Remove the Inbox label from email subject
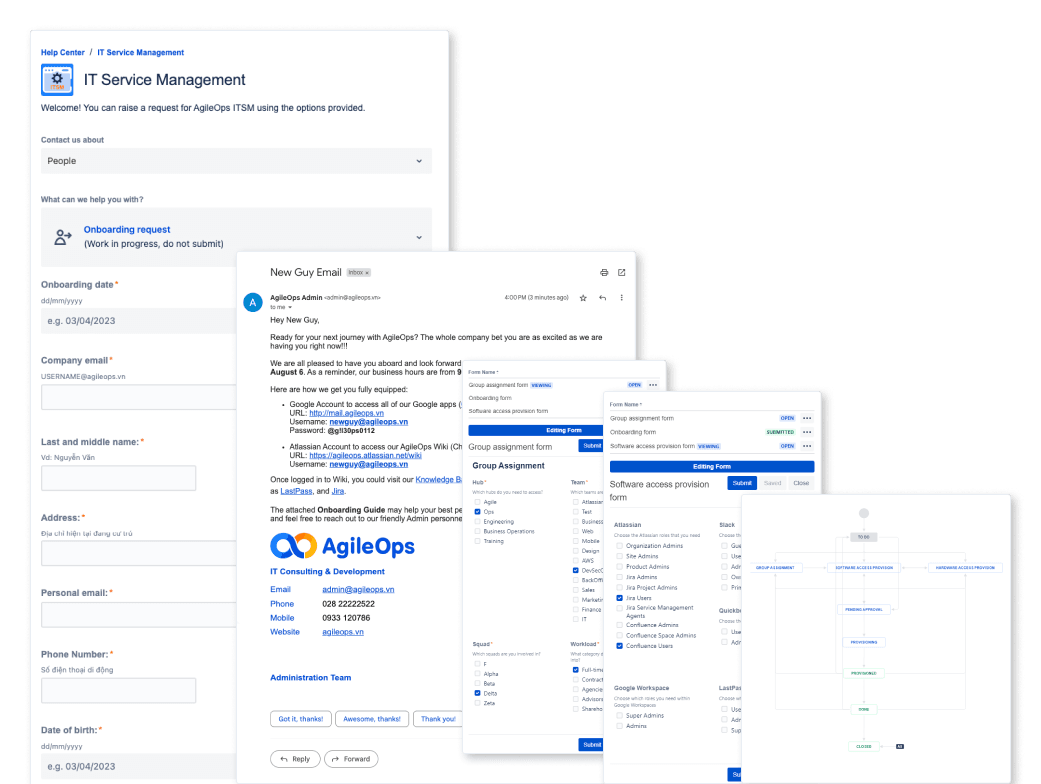 367,273
